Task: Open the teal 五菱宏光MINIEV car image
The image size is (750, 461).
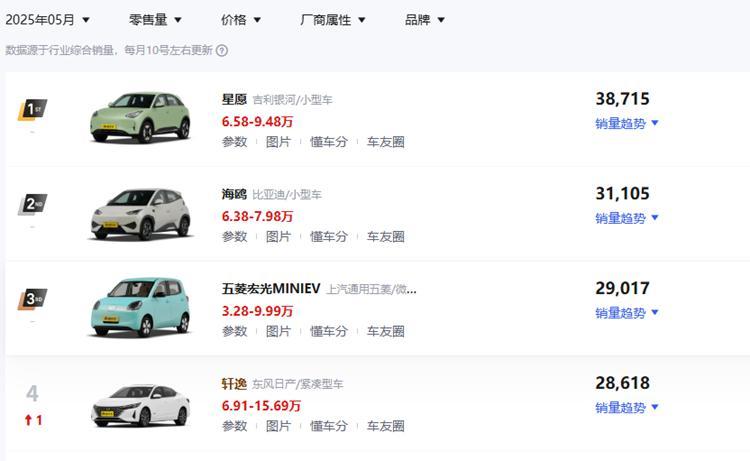Action: click(x=140, y=307)
